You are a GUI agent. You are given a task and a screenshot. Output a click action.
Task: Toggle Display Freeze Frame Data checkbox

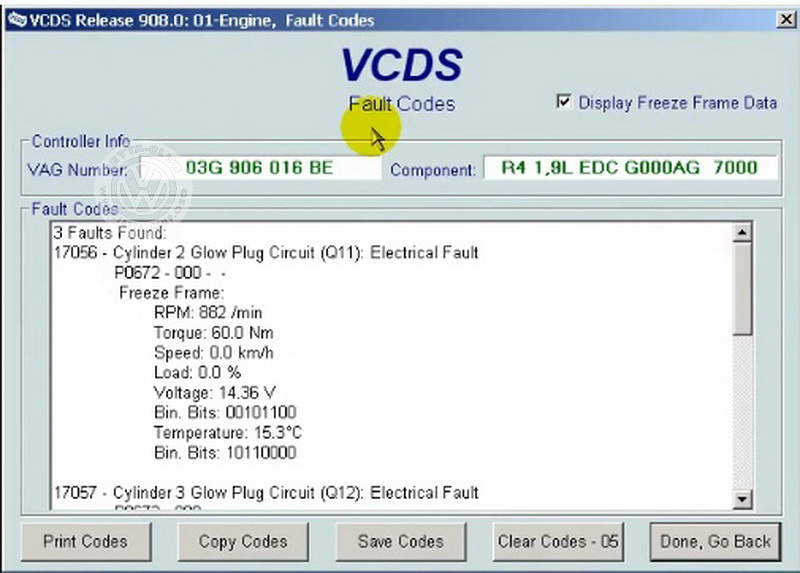[x=563, y=102]
